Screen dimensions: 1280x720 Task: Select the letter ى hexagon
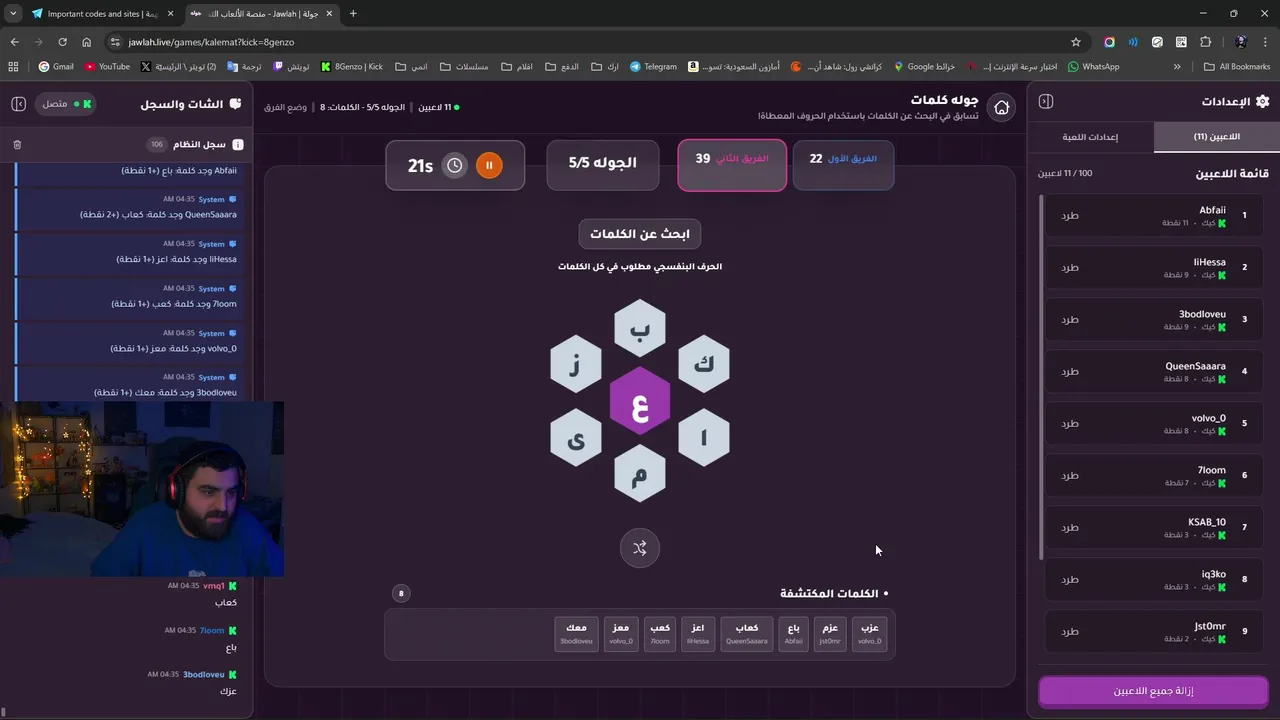[576, 438]
